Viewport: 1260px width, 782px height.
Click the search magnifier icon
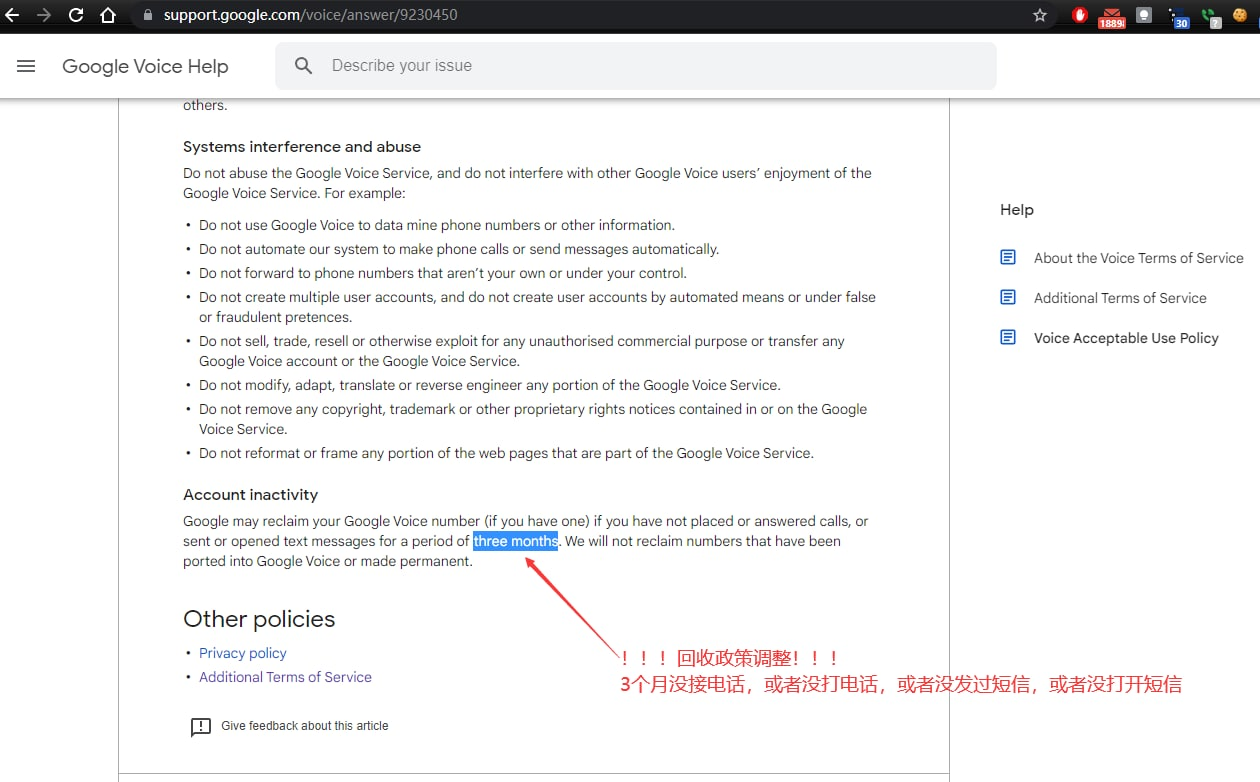304,66
